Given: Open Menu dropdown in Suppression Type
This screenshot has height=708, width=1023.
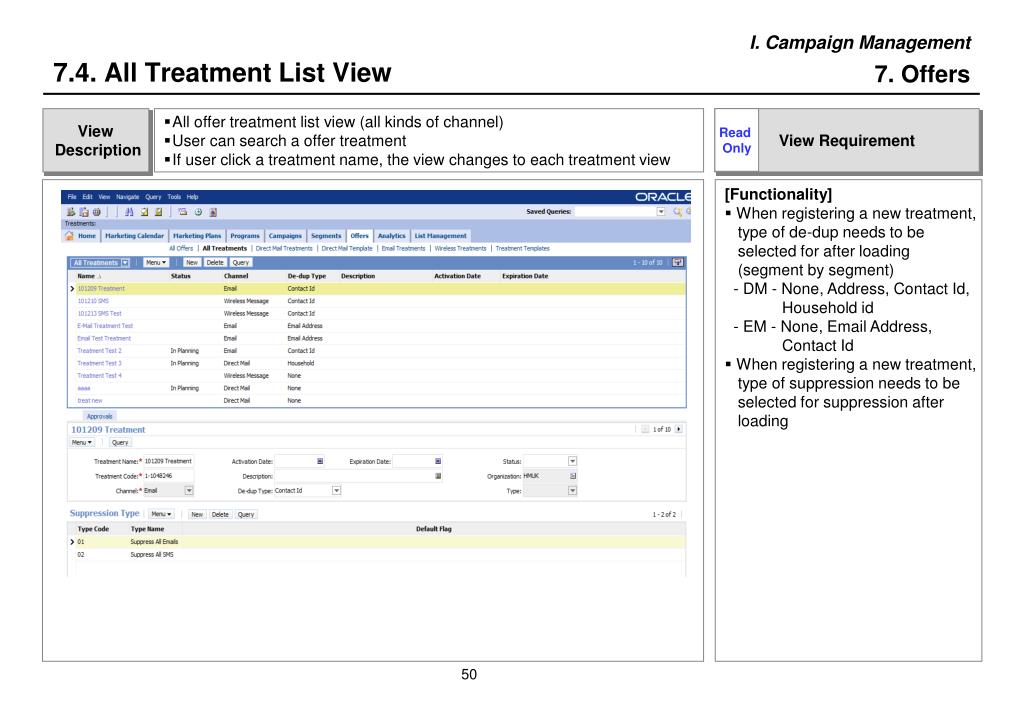Looking at the screenshot, I should [161, 514].
